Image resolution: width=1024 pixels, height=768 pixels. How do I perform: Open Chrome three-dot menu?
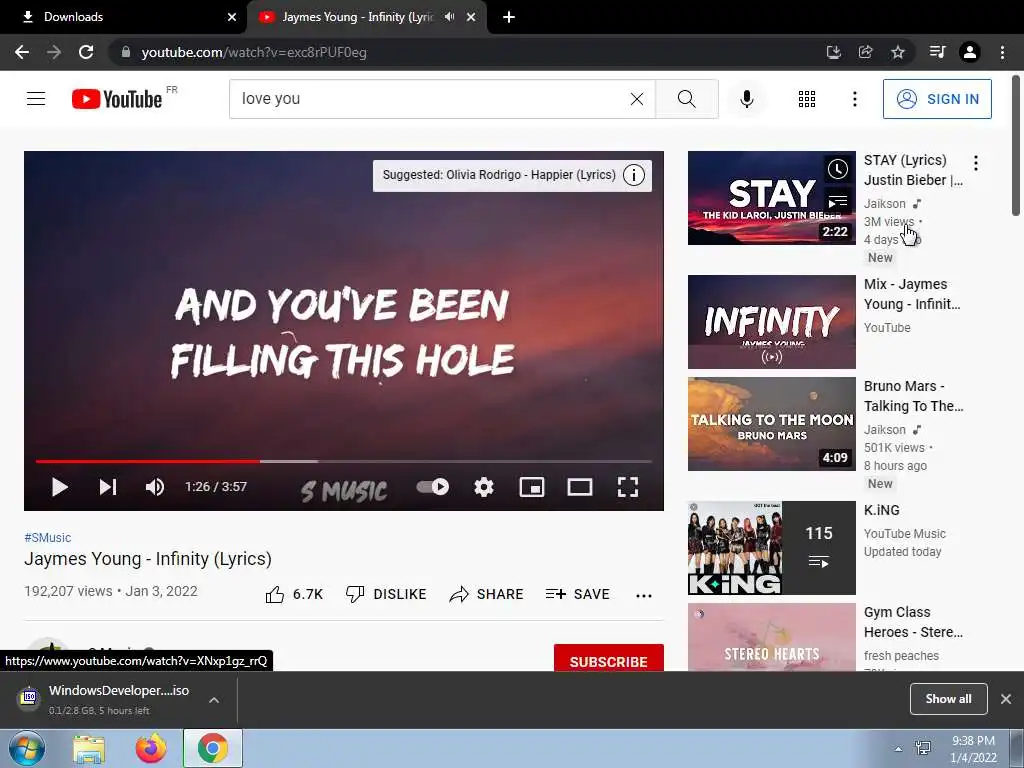click(x=1002, y=52)
